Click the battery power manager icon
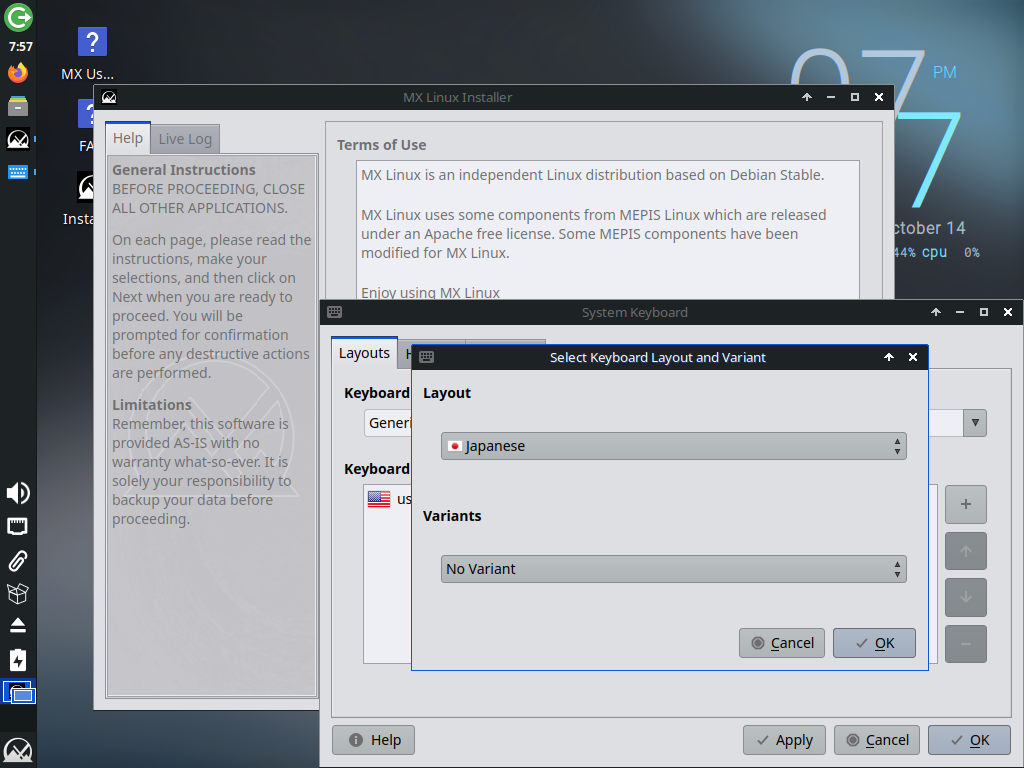The height and width of the screenshot is (768, 1024). tap(18, 660)
